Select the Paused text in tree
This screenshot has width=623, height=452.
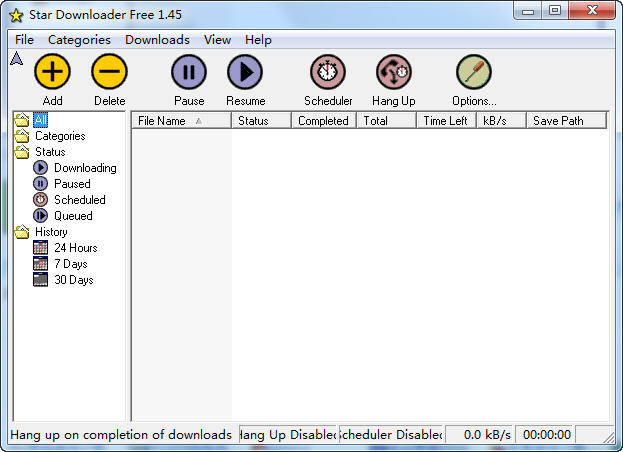coord(72,184)
